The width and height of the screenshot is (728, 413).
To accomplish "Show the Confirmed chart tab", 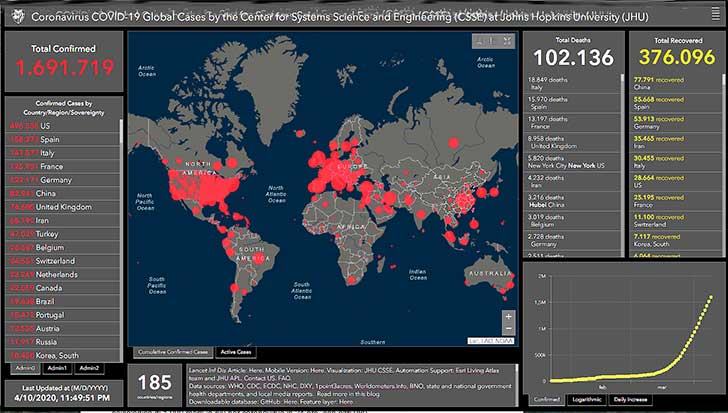I will click(547, 399).
